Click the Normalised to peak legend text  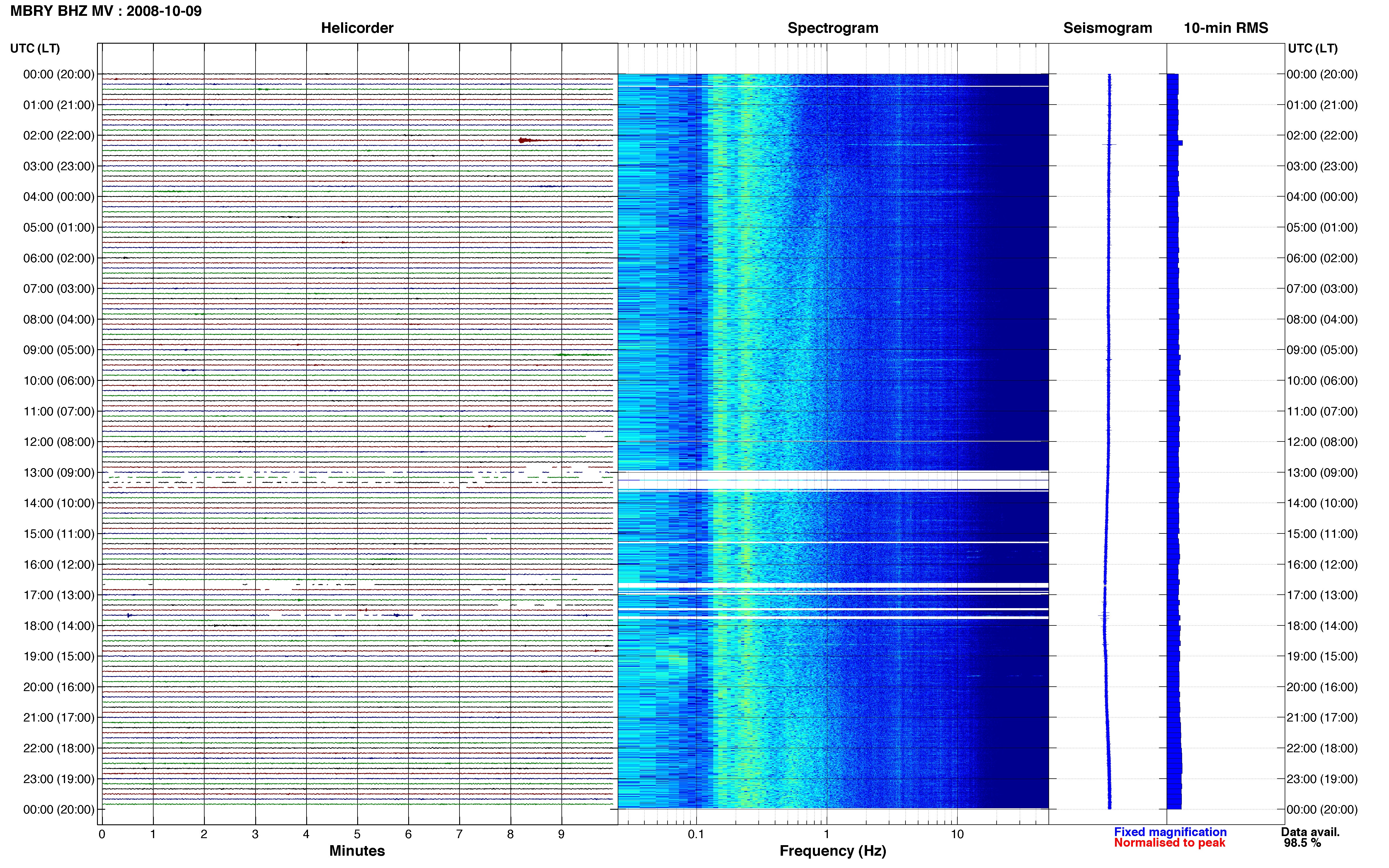pyautogui.click(x=1169, y=843)
